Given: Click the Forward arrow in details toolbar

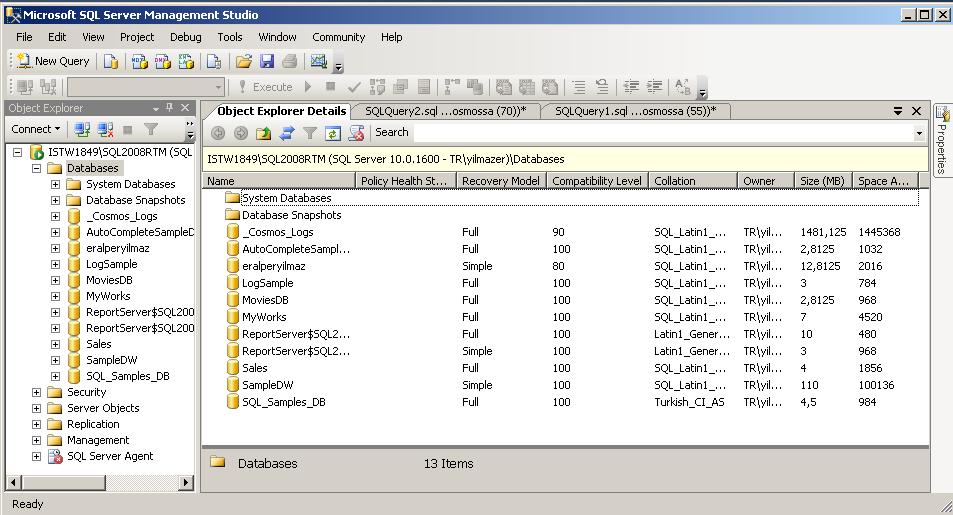Looking at the screenshot, I should pos(241,133).
